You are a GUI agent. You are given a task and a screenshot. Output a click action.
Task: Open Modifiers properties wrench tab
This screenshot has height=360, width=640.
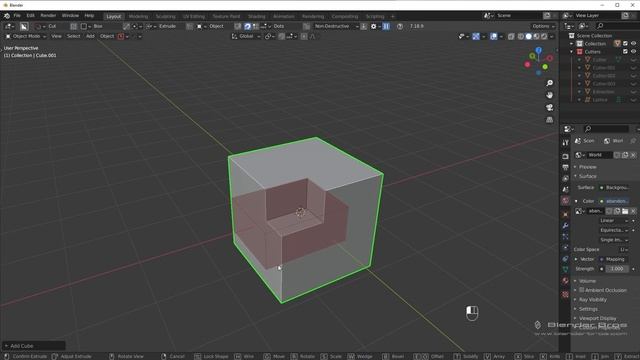565,225
